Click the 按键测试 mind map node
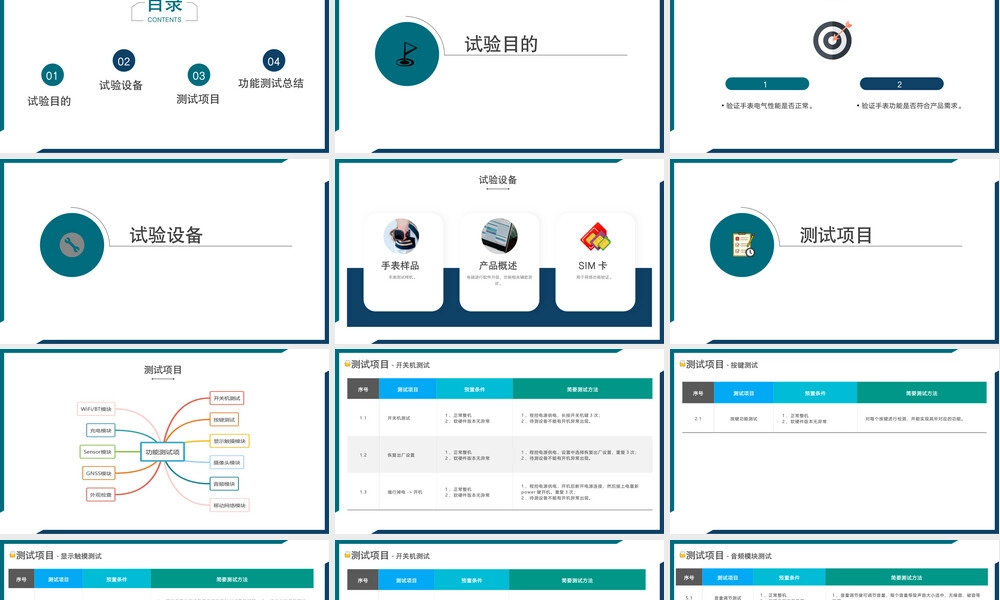Viewport: 1000px width, 600px height. click(224, 420)
